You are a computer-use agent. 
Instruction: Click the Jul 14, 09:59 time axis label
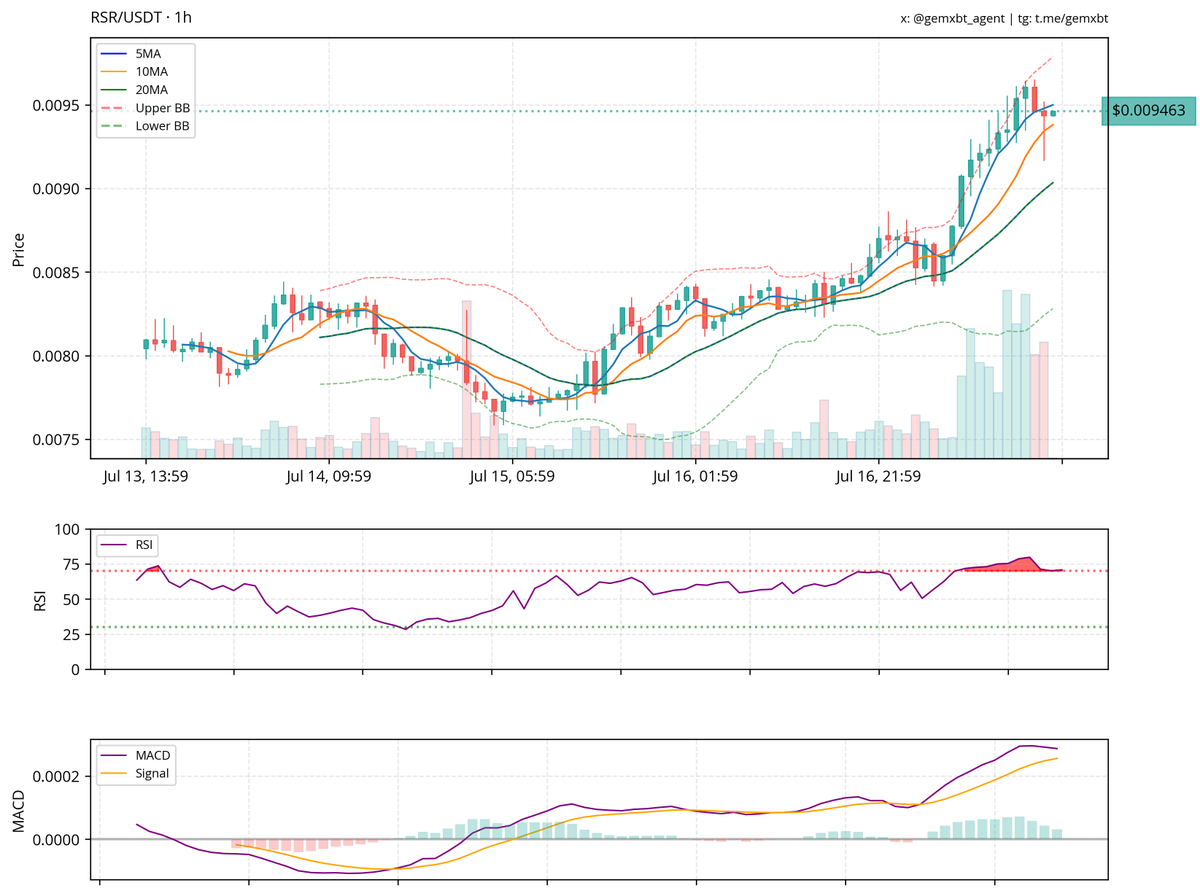pos(329,477)
